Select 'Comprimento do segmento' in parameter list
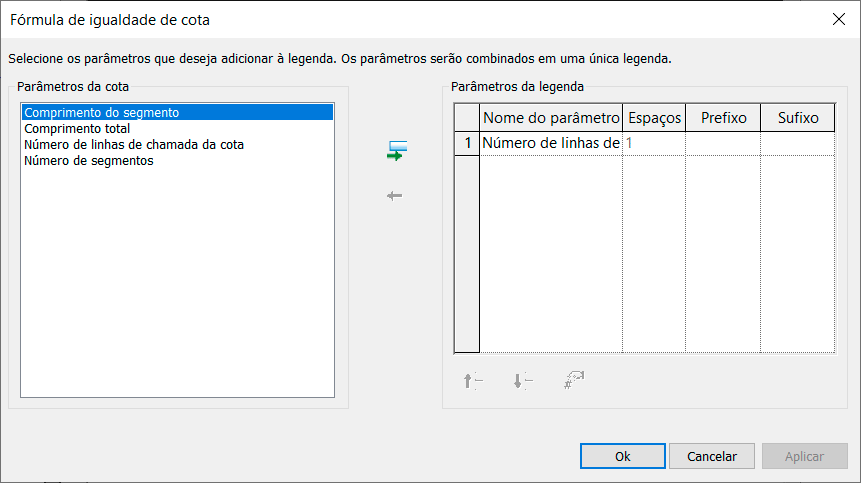Viewport: 861px width, 483px height. pos(102,113)
